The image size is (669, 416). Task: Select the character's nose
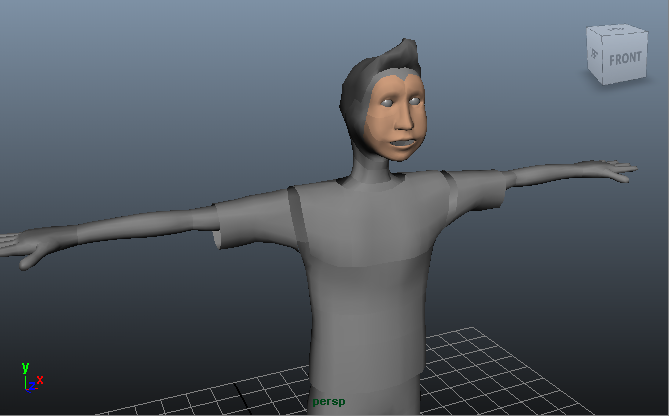(406, 122)
